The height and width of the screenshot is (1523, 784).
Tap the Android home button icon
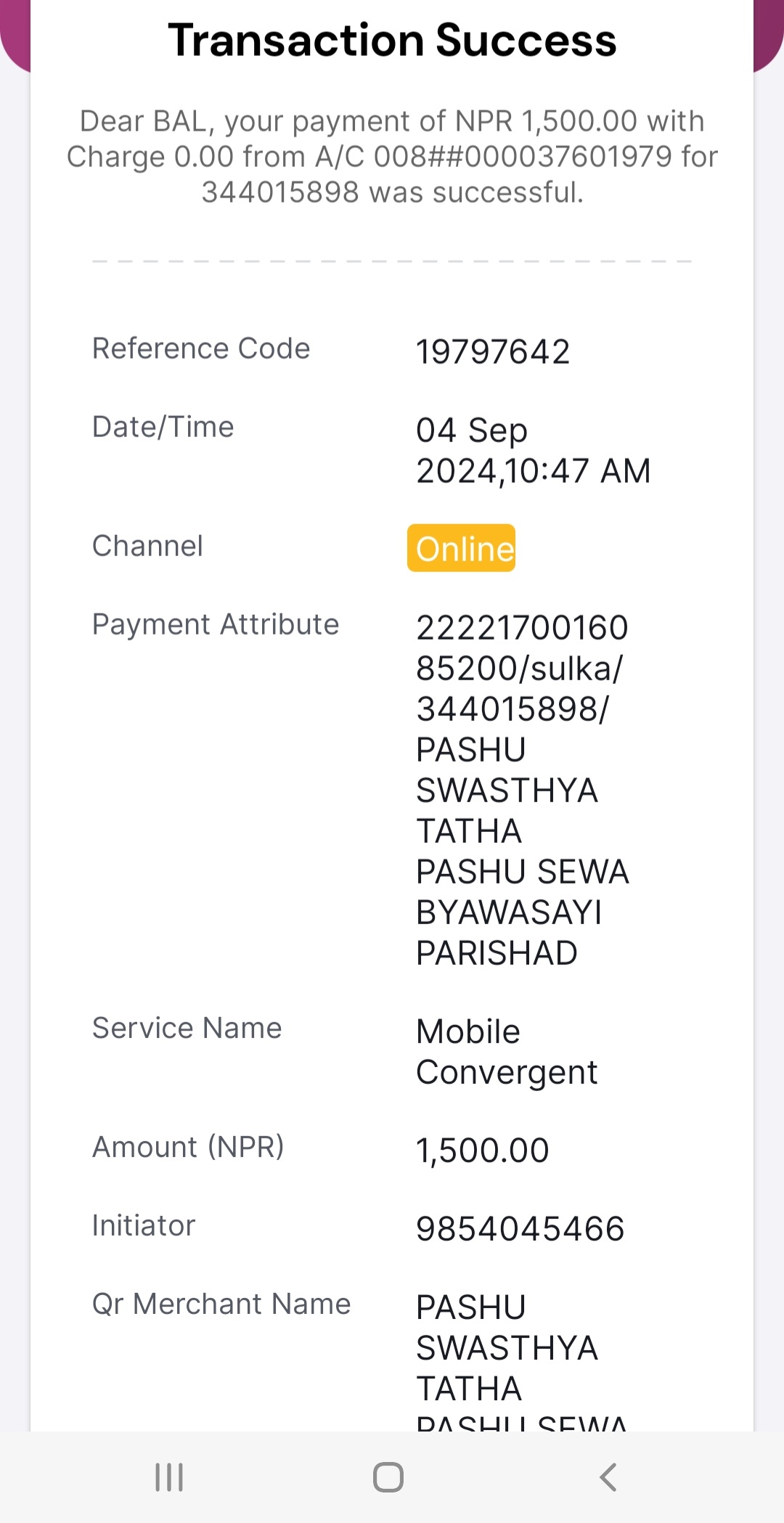click(x=388, y=1477)
